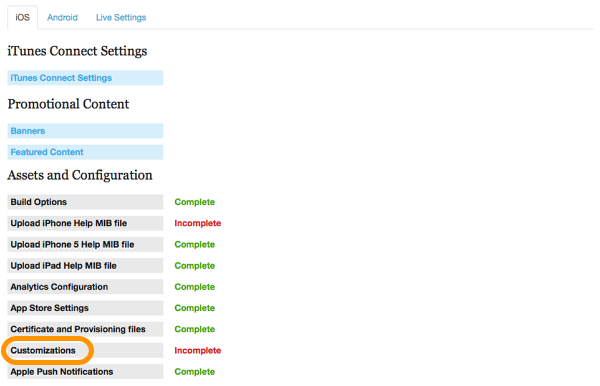Open App Store Settings
Image resolution: width=600 pixels, height=386 pixels.
[85, 308]
